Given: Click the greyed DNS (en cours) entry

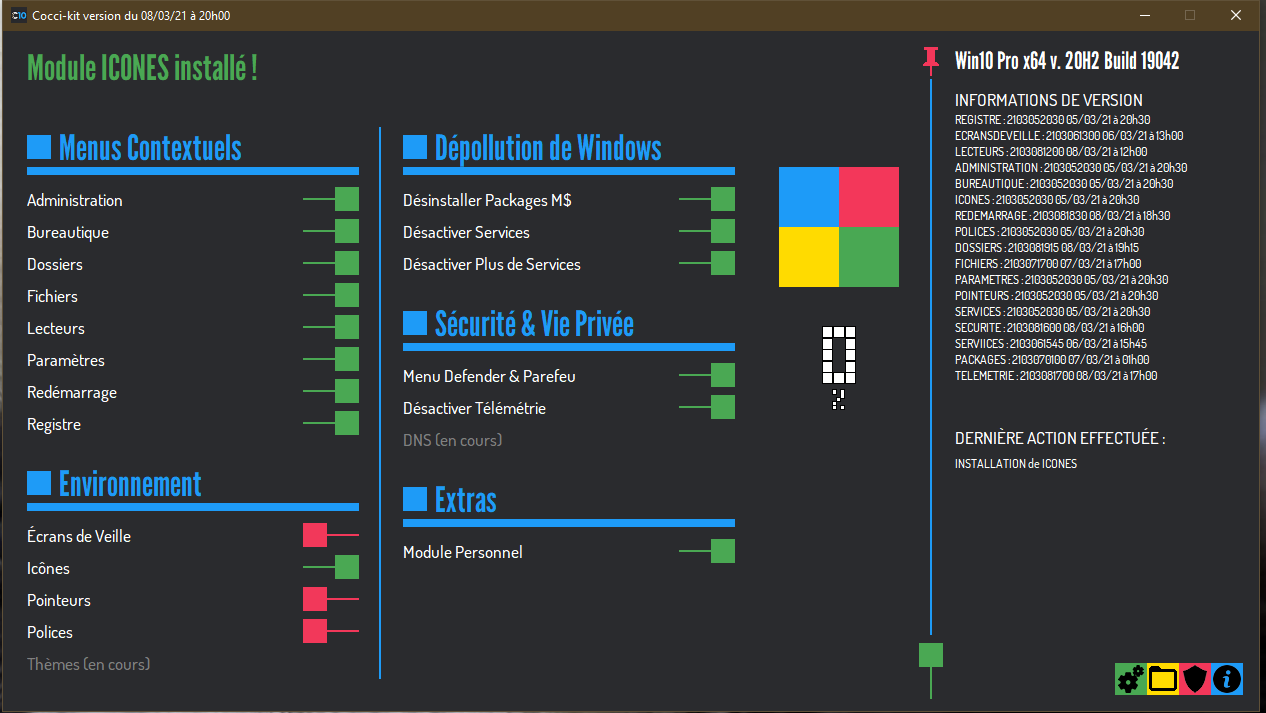Looking at the screenshot, I should [453, 440].
